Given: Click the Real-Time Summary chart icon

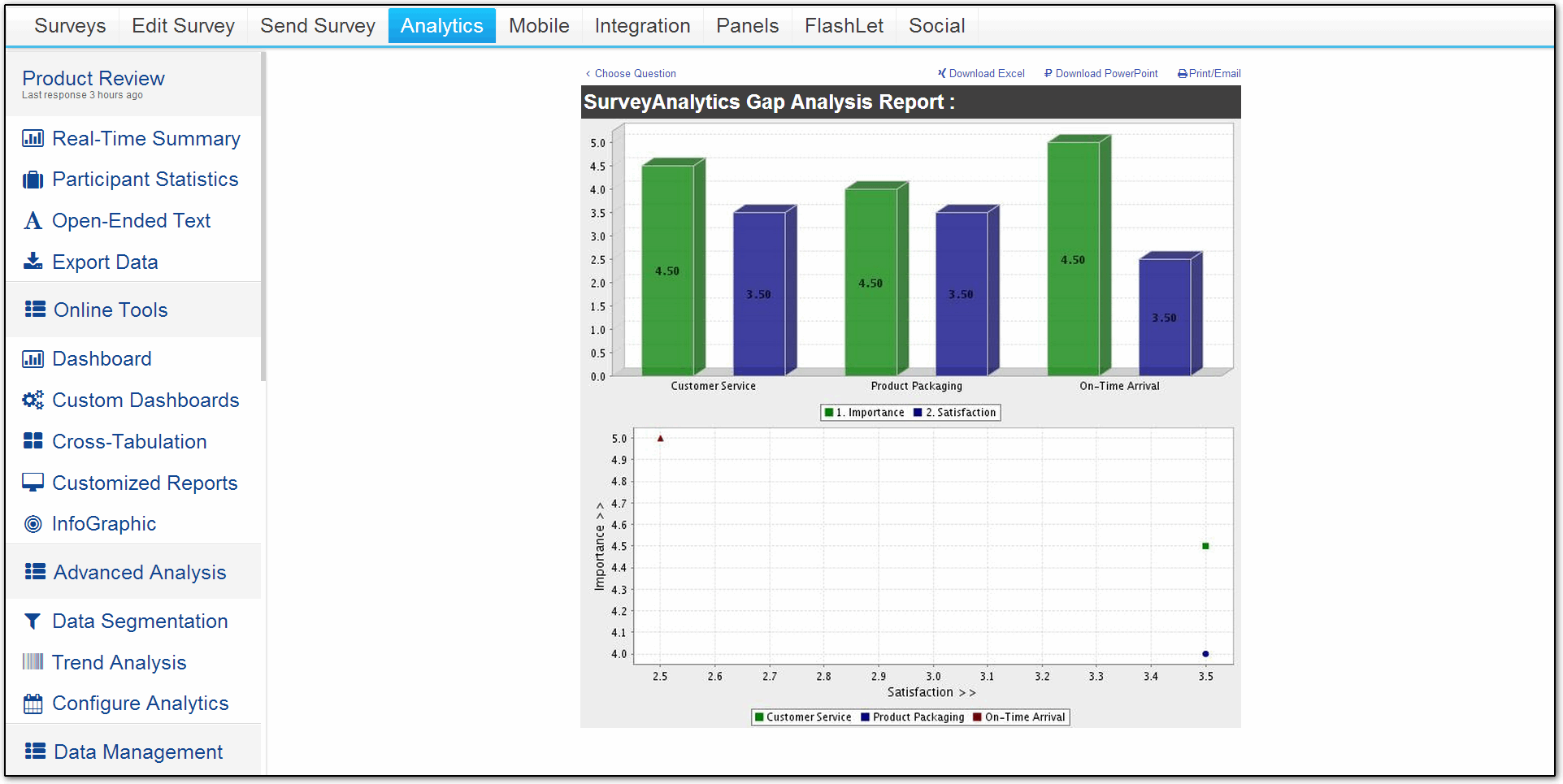Looking at the screenshot, I should 33,138.
